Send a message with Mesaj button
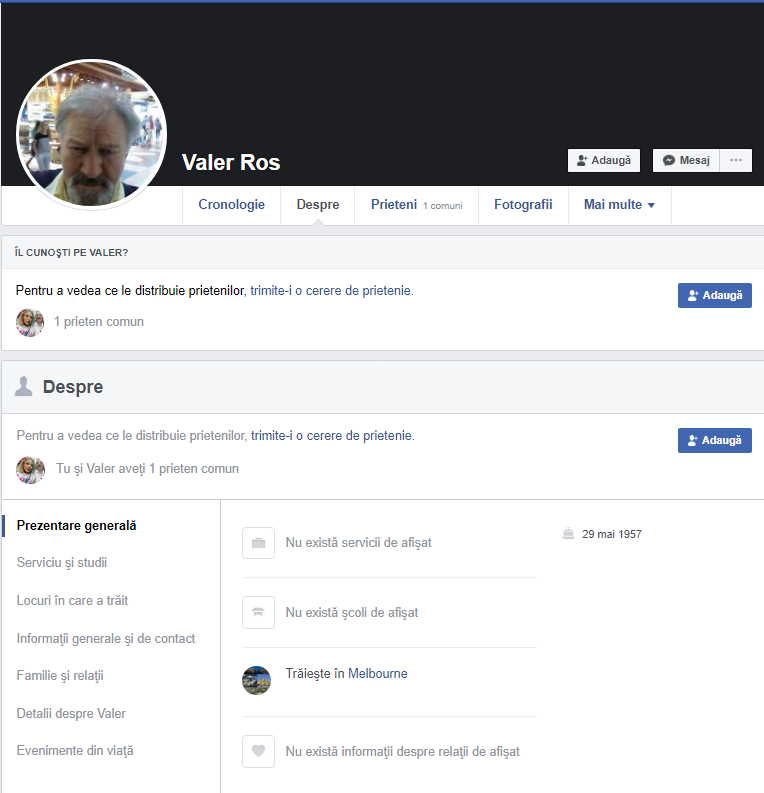Image resolution: width=764 pixels, height=793 pixels. [686, 160]
